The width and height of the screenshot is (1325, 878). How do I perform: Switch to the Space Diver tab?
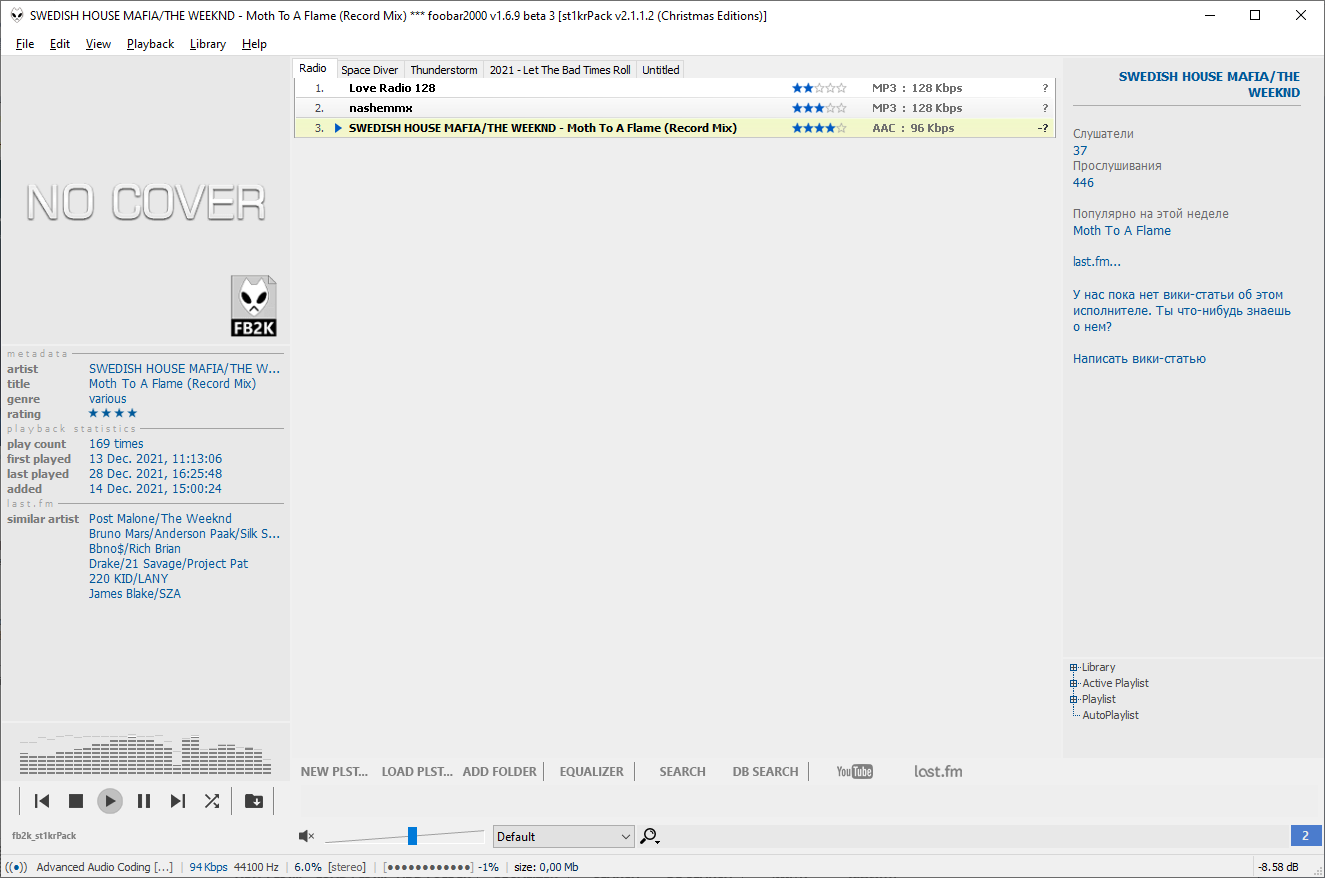[x=369, y=70]
